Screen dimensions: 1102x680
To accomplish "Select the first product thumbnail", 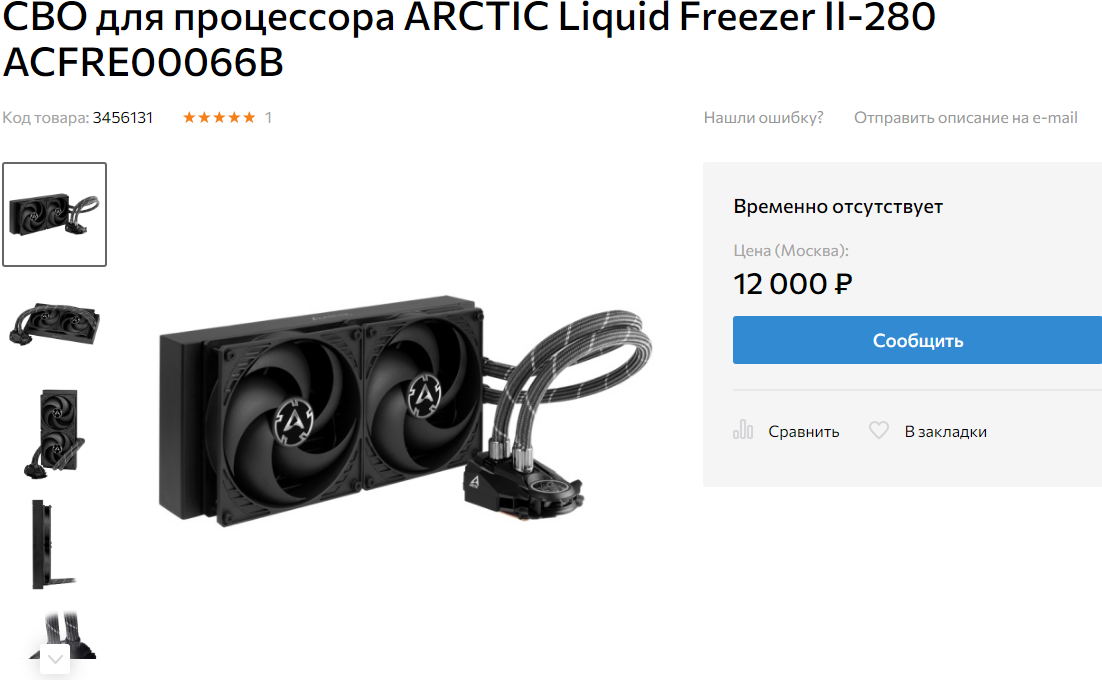I will click(x=55, y=214).
